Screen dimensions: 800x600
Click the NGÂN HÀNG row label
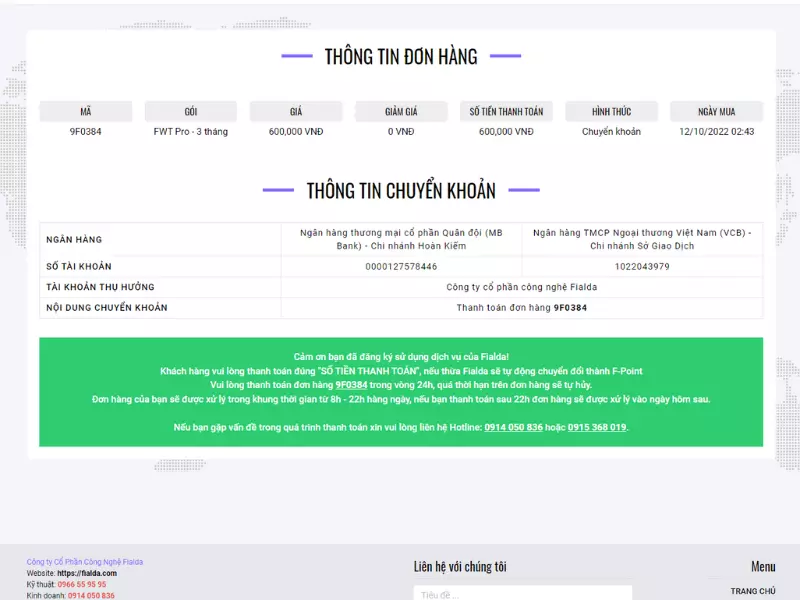click(x=74, y=239)
